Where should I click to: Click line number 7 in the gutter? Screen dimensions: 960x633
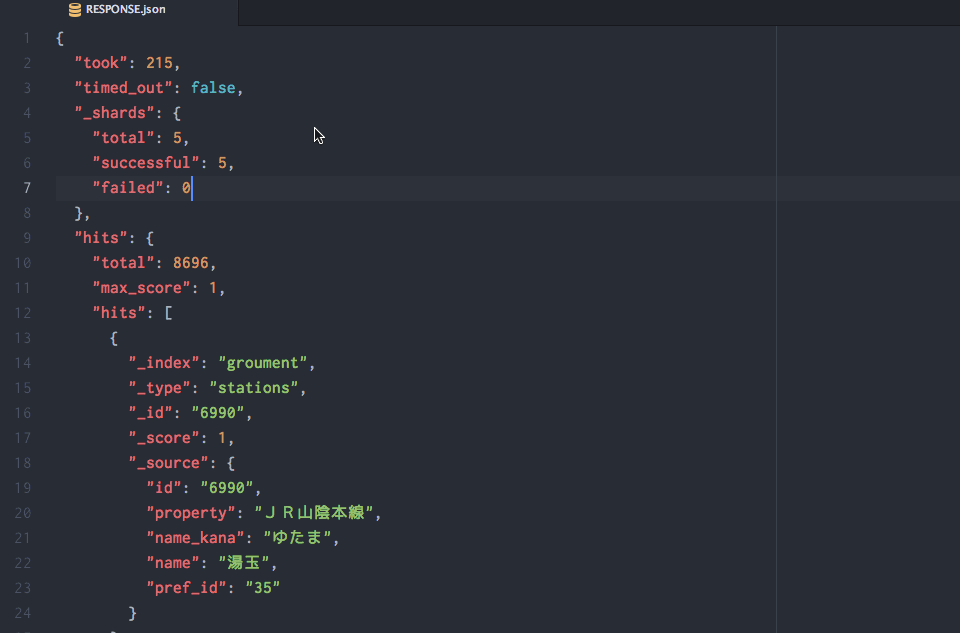coord(26,187)
